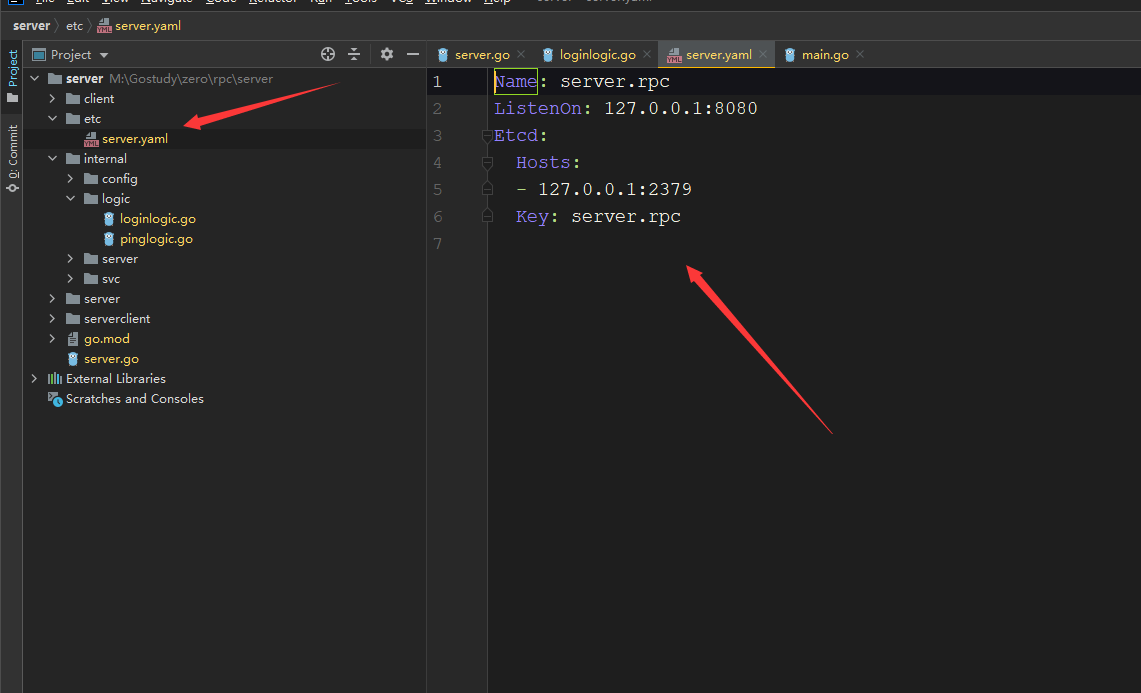Collapse the root server project node

coord(34,79)
